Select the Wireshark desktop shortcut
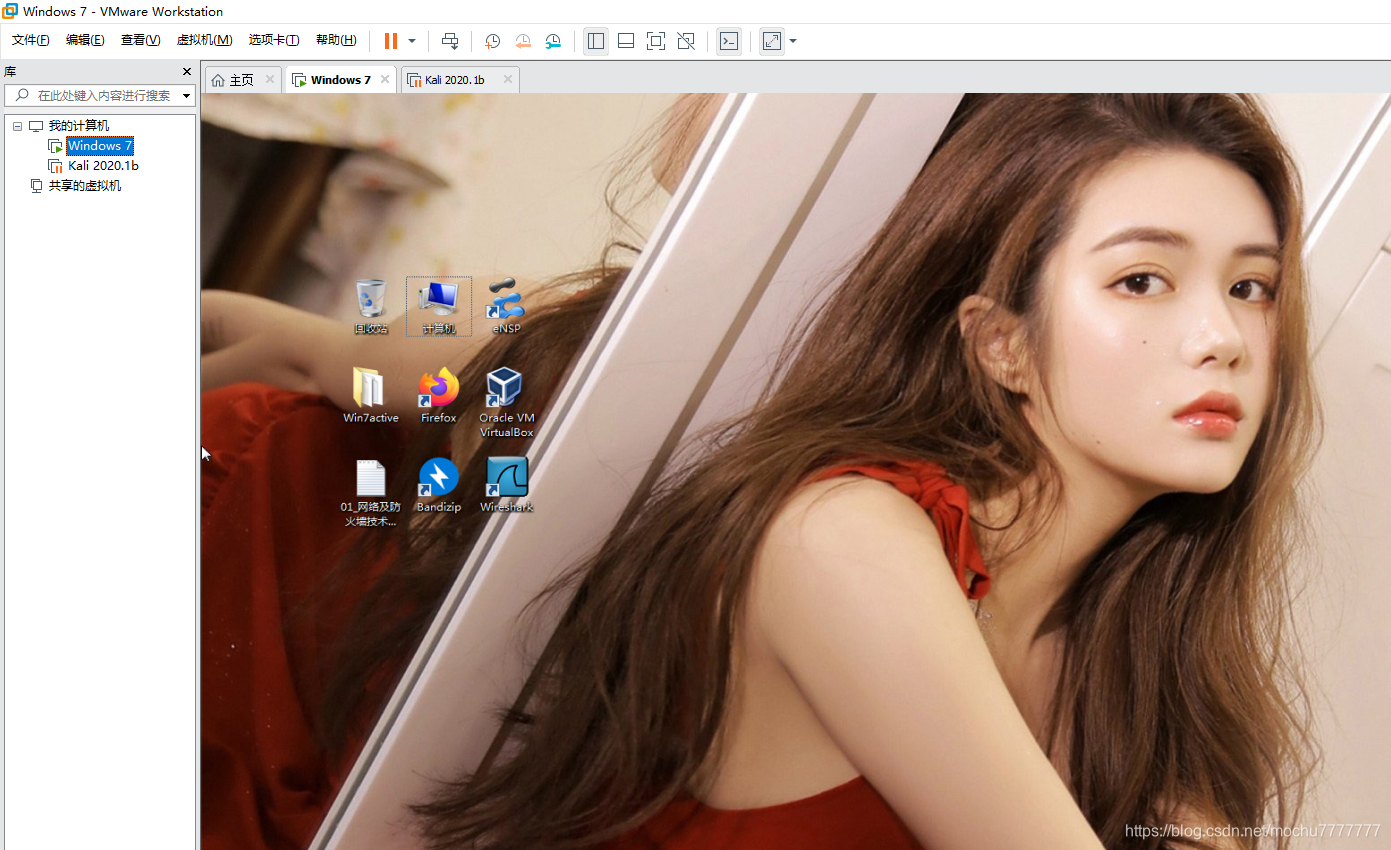The width and height of the screenshot is (1391, 850). (x=506, y=485)
